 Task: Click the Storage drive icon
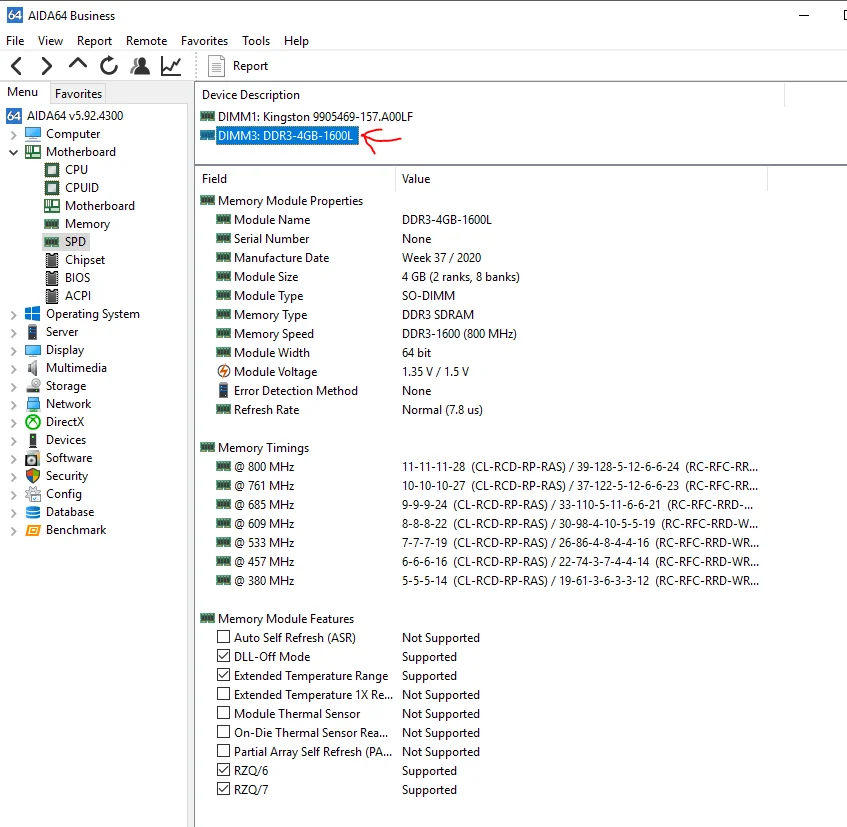pos(33,386)
